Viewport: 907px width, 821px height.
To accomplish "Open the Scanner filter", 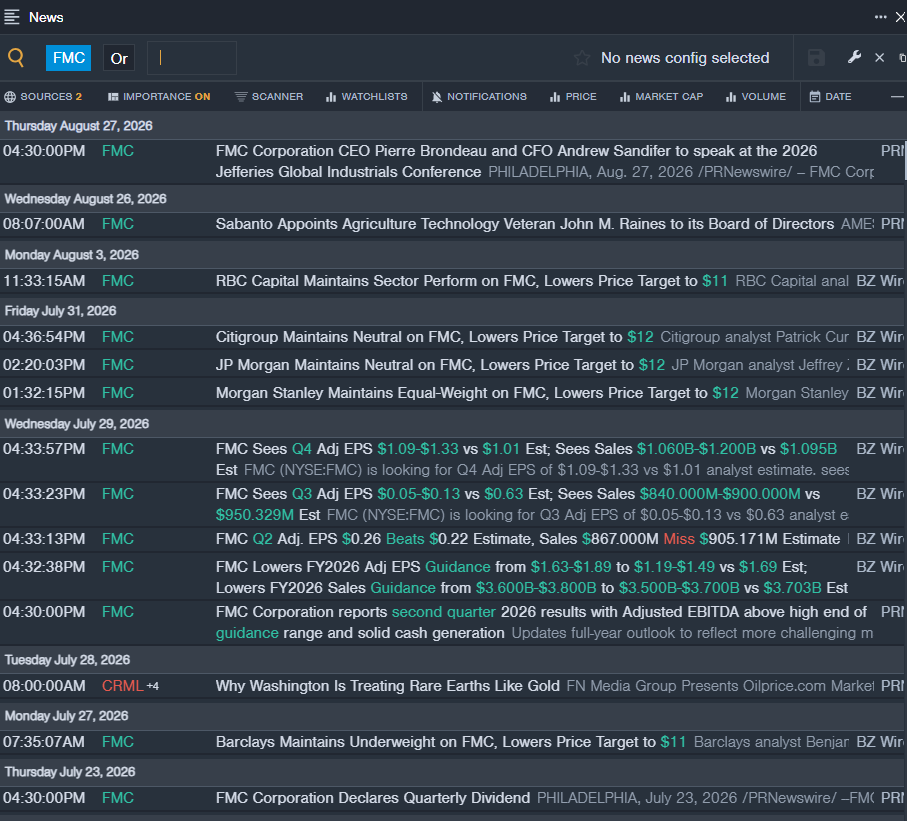I will [x=269, y=97].
